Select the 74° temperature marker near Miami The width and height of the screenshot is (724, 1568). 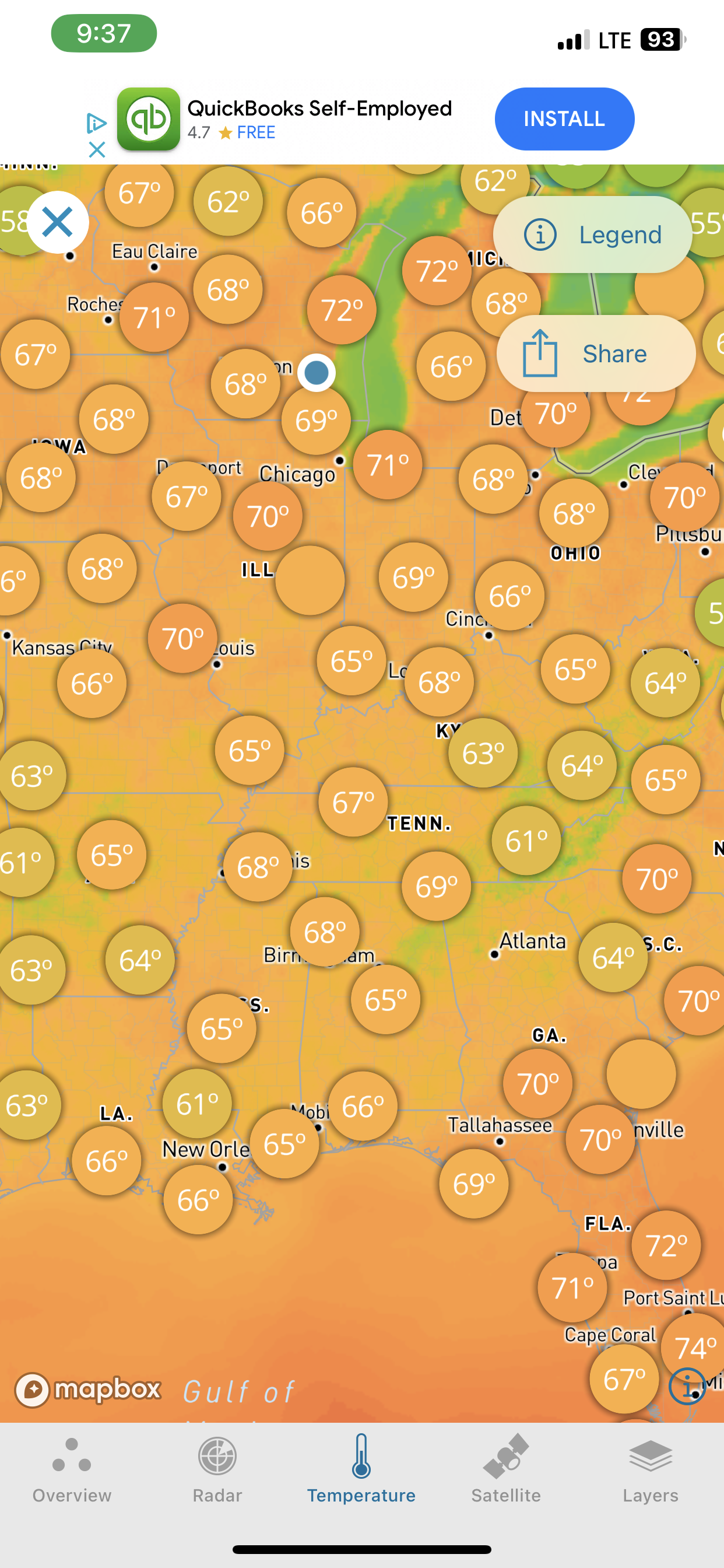coord(695,1347)
